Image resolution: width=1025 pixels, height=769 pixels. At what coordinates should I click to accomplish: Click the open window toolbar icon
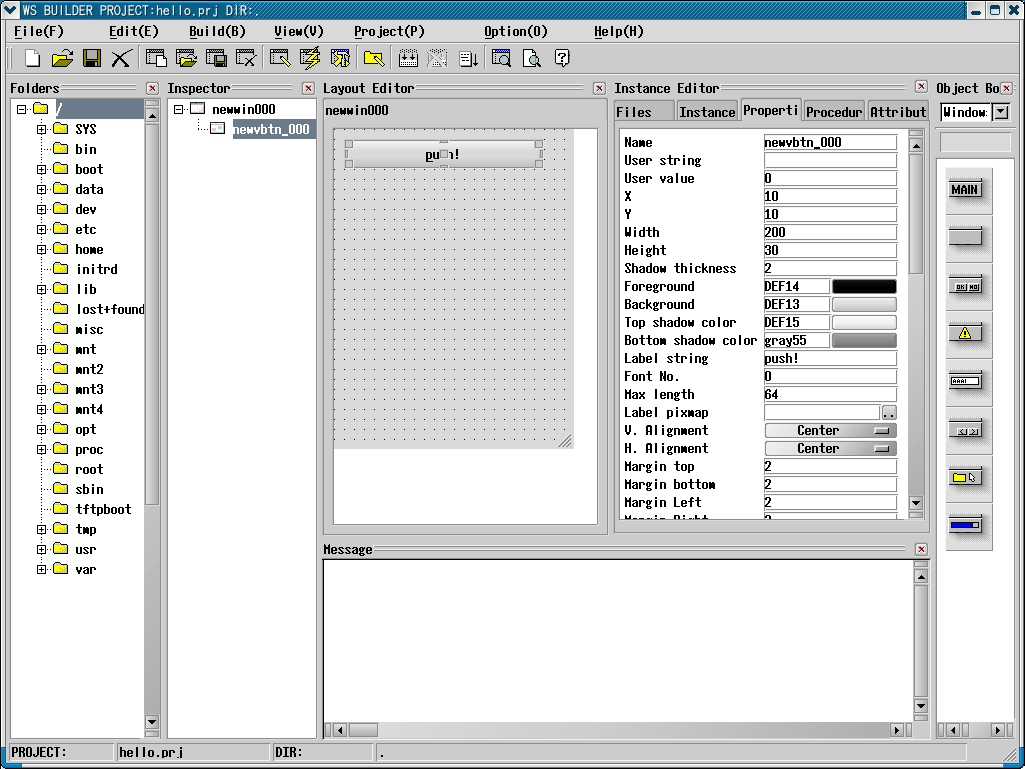[x=186, y=58]
